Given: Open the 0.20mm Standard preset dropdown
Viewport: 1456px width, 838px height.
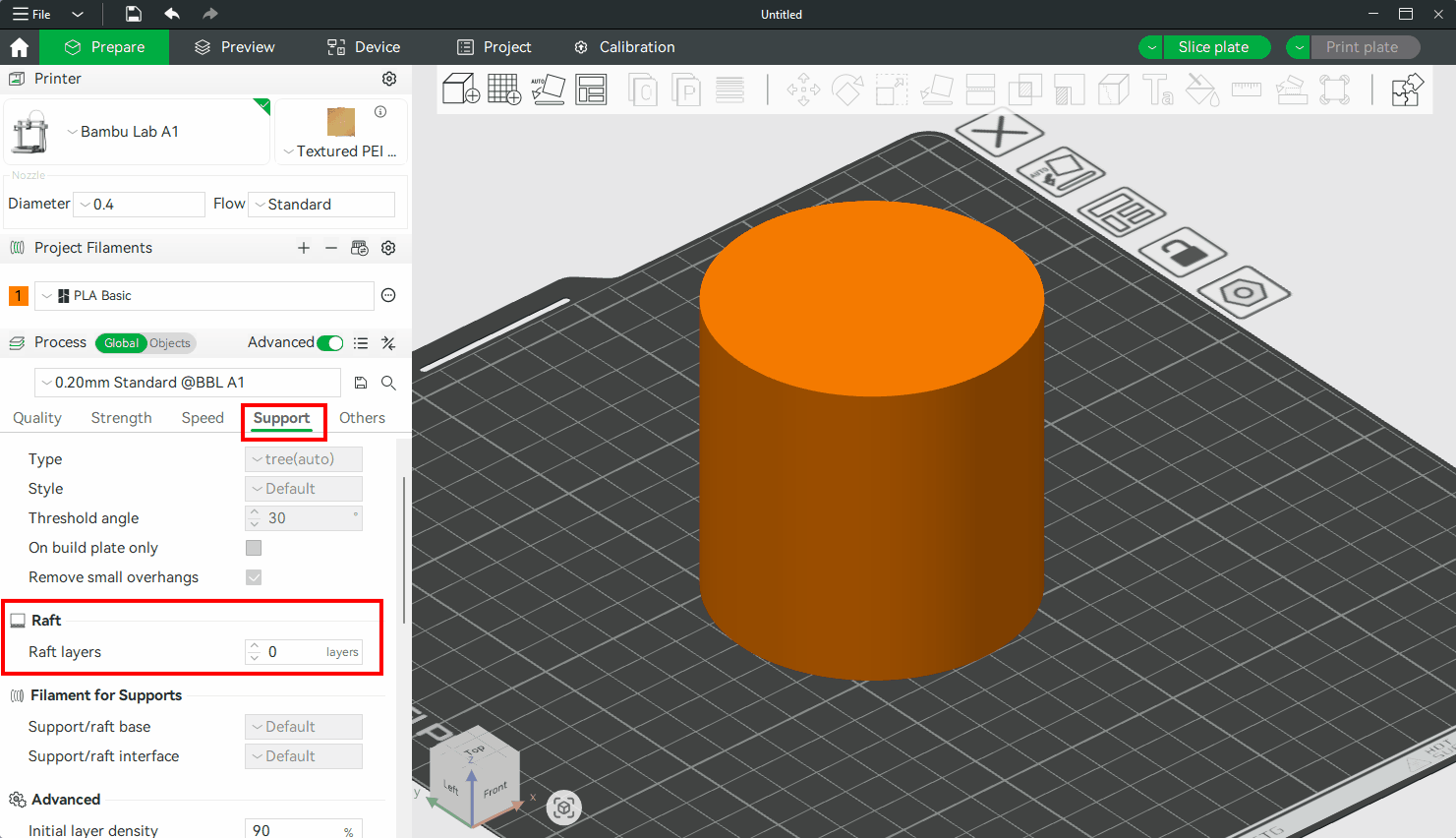Looking at the screenshot, I should tap(187, 383).
